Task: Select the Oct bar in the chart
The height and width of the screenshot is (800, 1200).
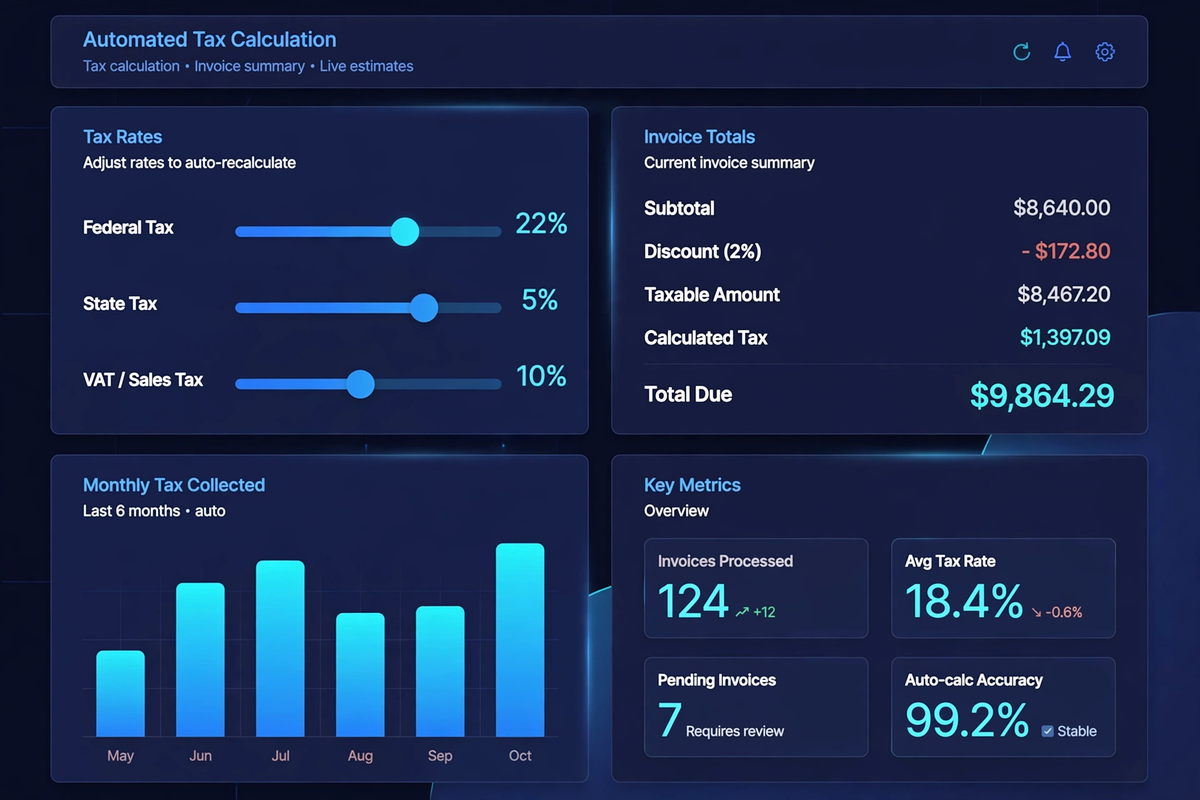Action: [520, 640]
